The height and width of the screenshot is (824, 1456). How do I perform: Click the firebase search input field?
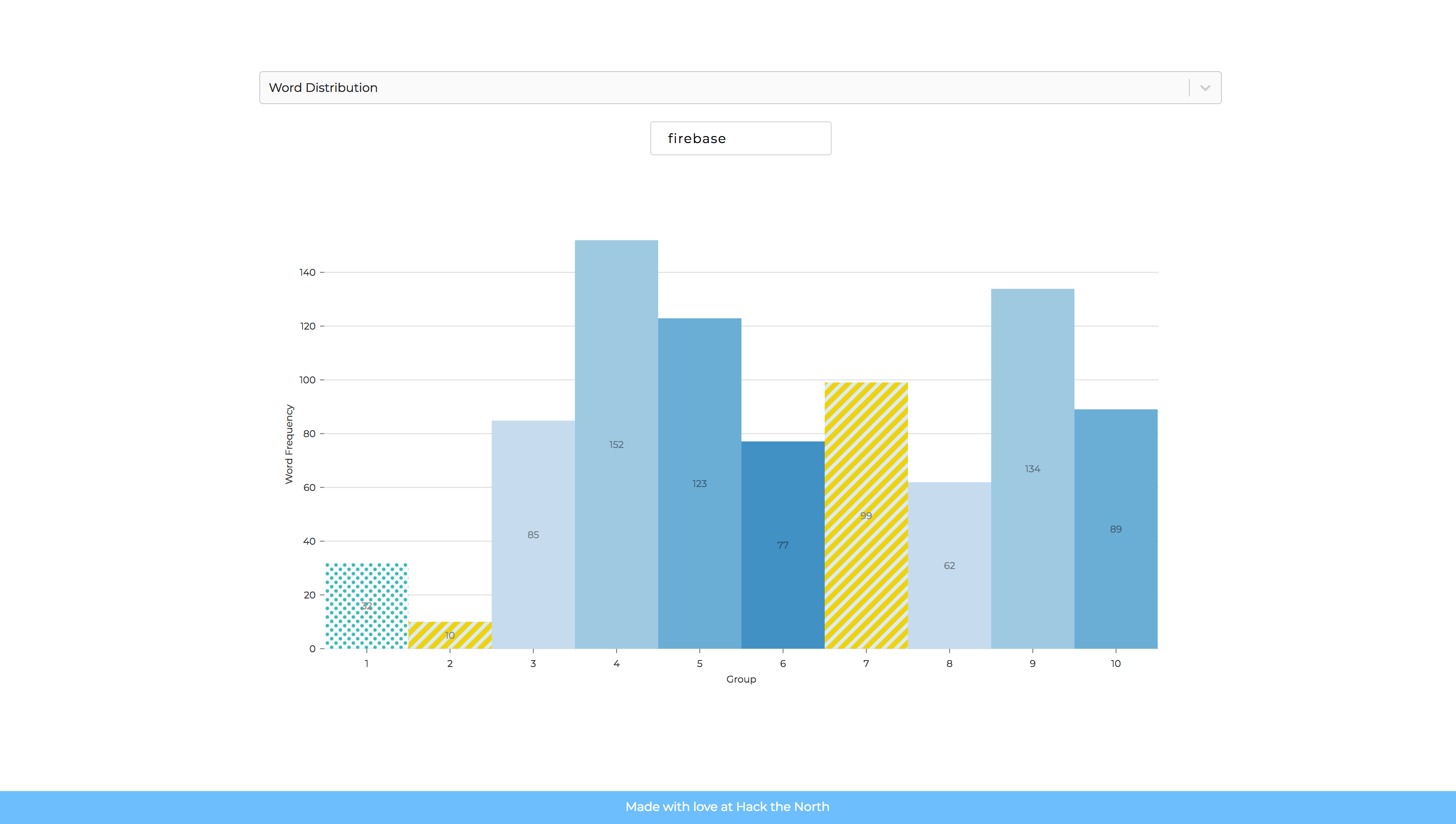(x=741, y=139)
